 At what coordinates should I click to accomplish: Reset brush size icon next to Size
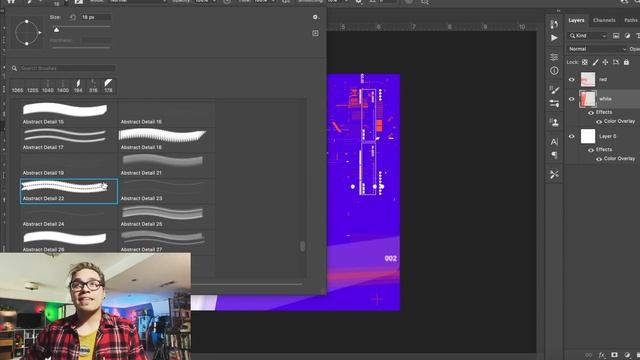pyautogui.click(x=73, y=17)
